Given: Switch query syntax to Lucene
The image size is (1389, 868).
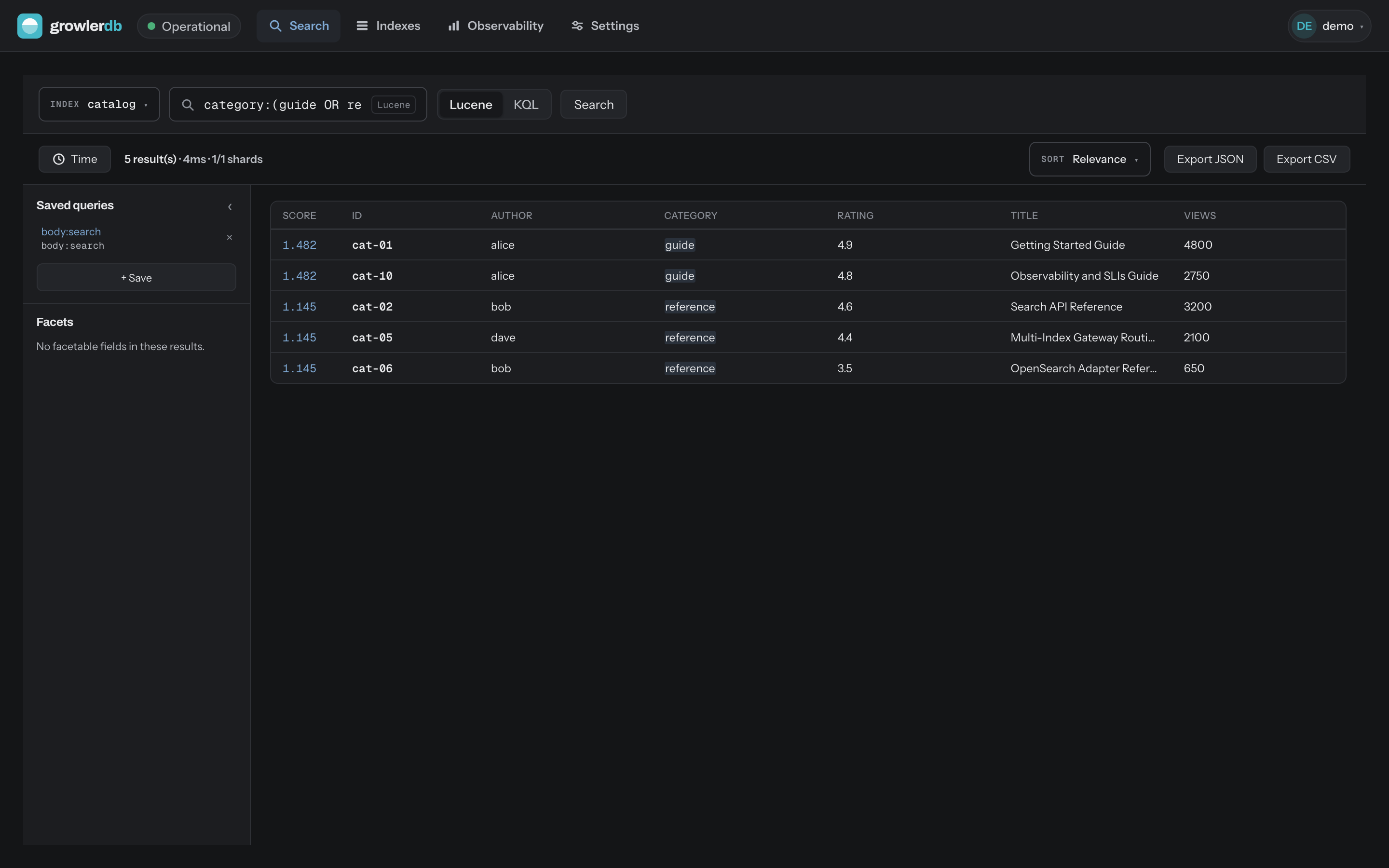Looking at the screenshot, I should point(471,105).
